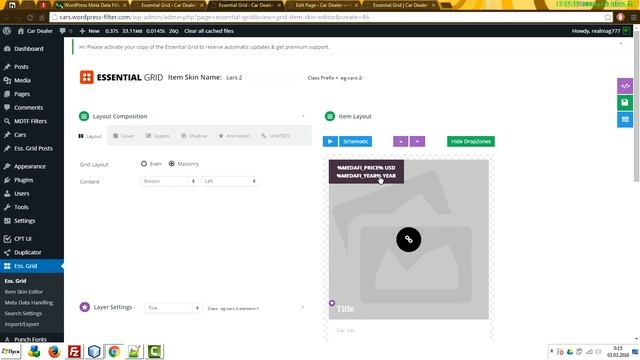The height and width of the screenshot is (360, 640).
Task: Open FileZilla from taskbar
Action: click(x=74, y=351)
